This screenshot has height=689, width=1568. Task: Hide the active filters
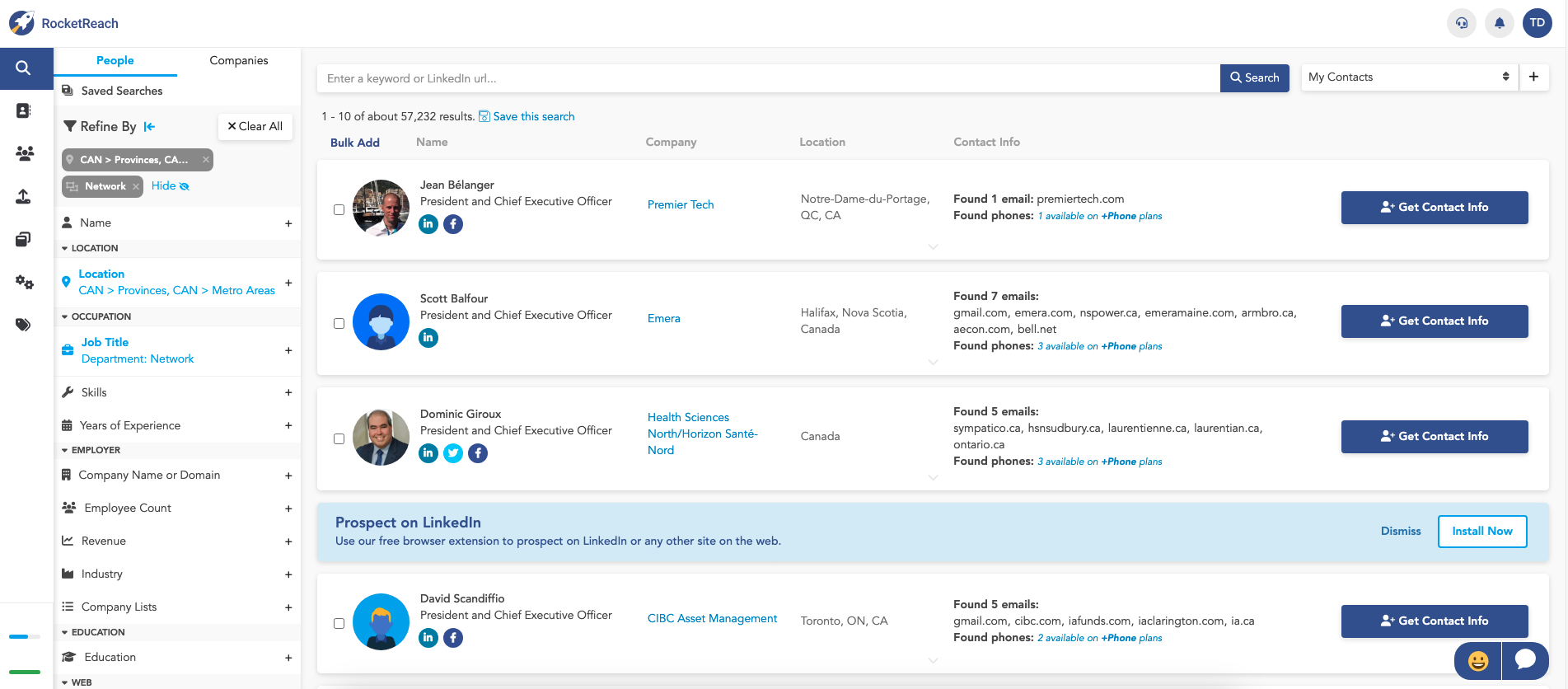(170, 186)
